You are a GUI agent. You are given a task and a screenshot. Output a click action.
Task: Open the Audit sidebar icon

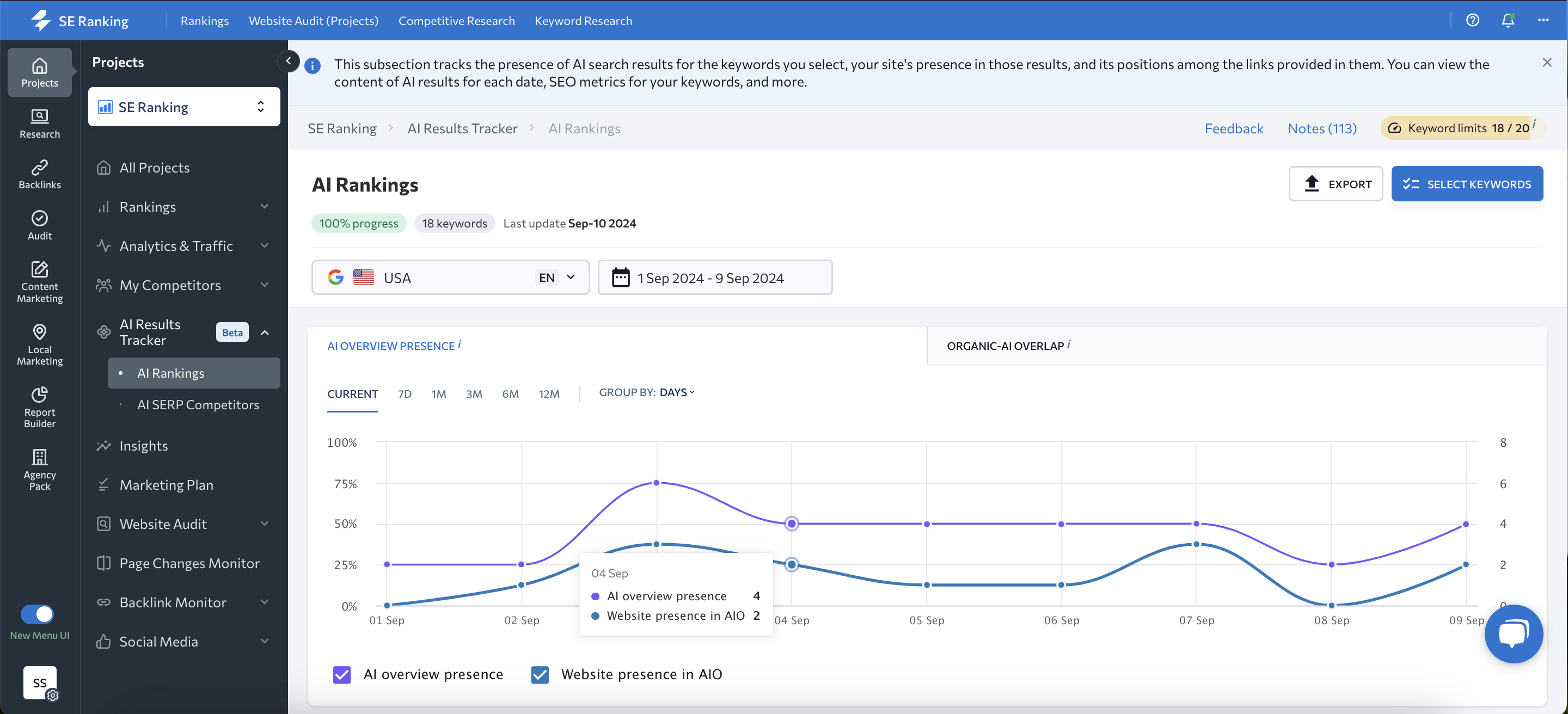40,225
